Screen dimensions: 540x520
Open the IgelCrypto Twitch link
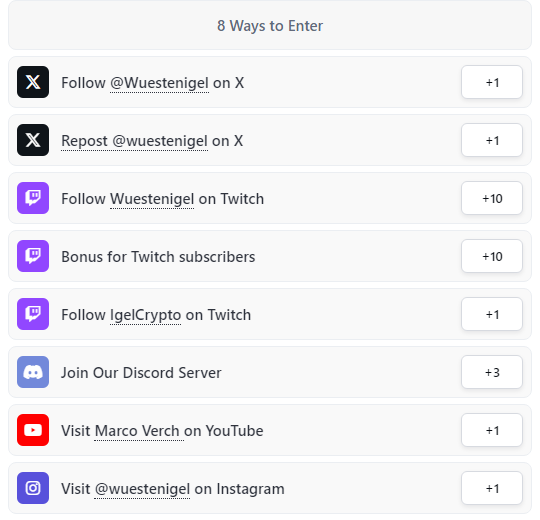145,315
